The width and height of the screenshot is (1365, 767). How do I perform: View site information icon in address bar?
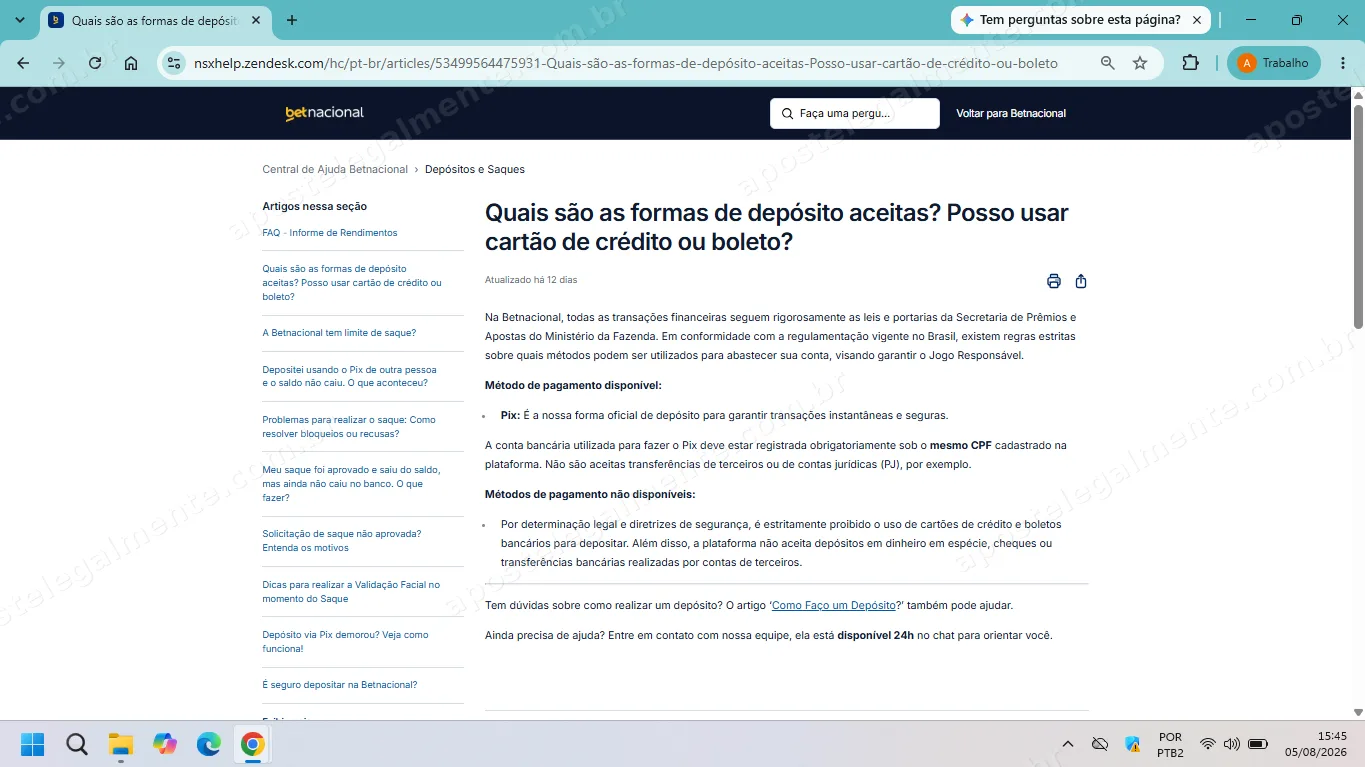pos(174,63)
